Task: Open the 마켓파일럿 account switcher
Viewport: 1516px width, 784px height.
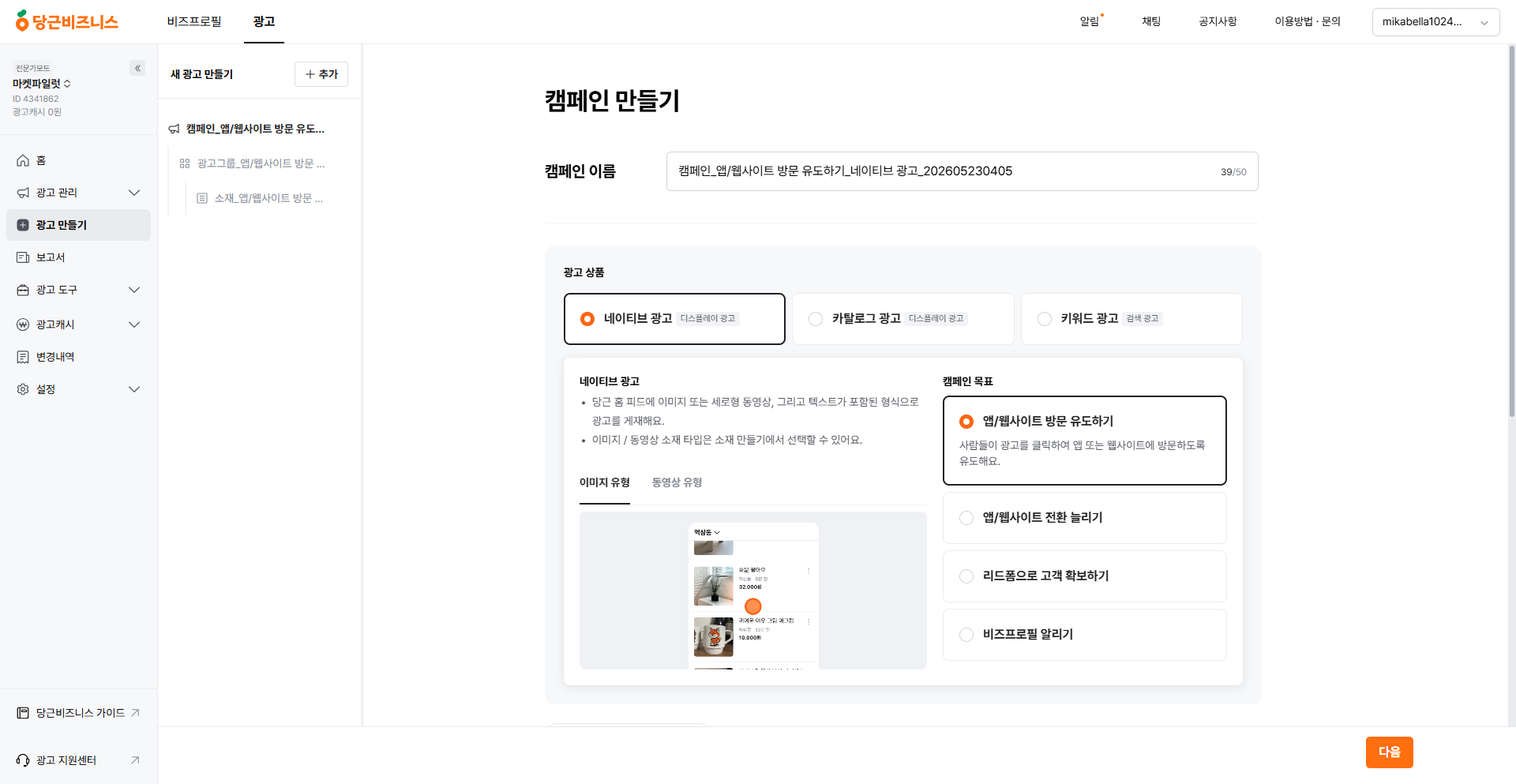Action: (x=42, y=84)
